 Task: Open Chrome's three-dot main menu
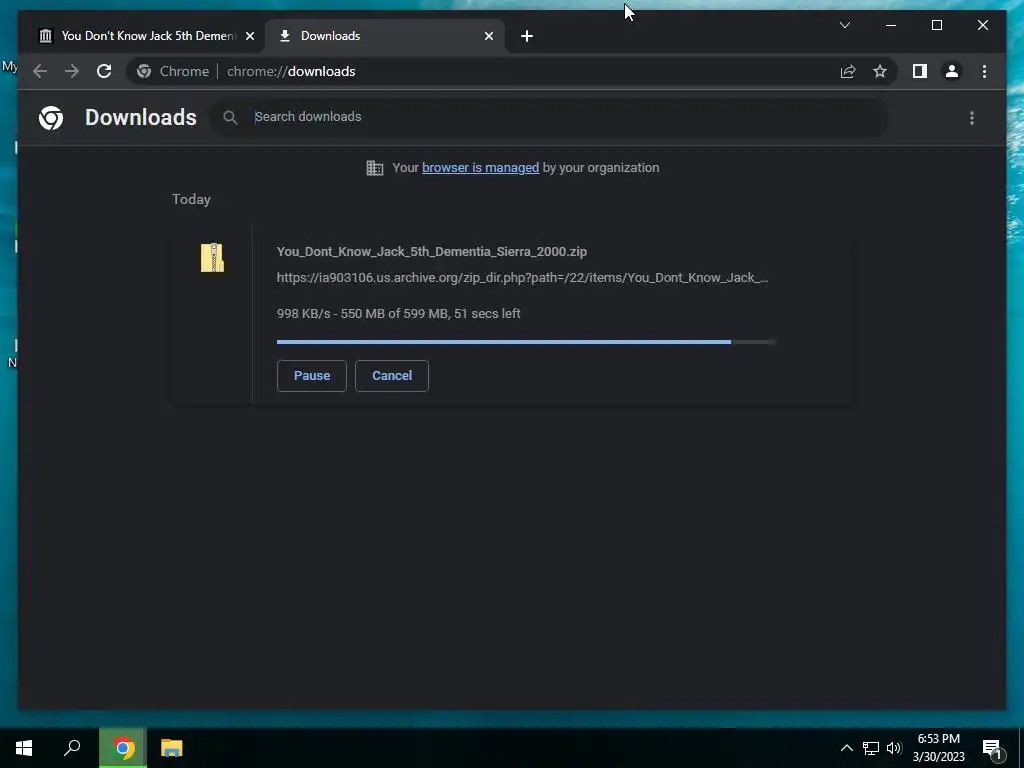point(984,71)
